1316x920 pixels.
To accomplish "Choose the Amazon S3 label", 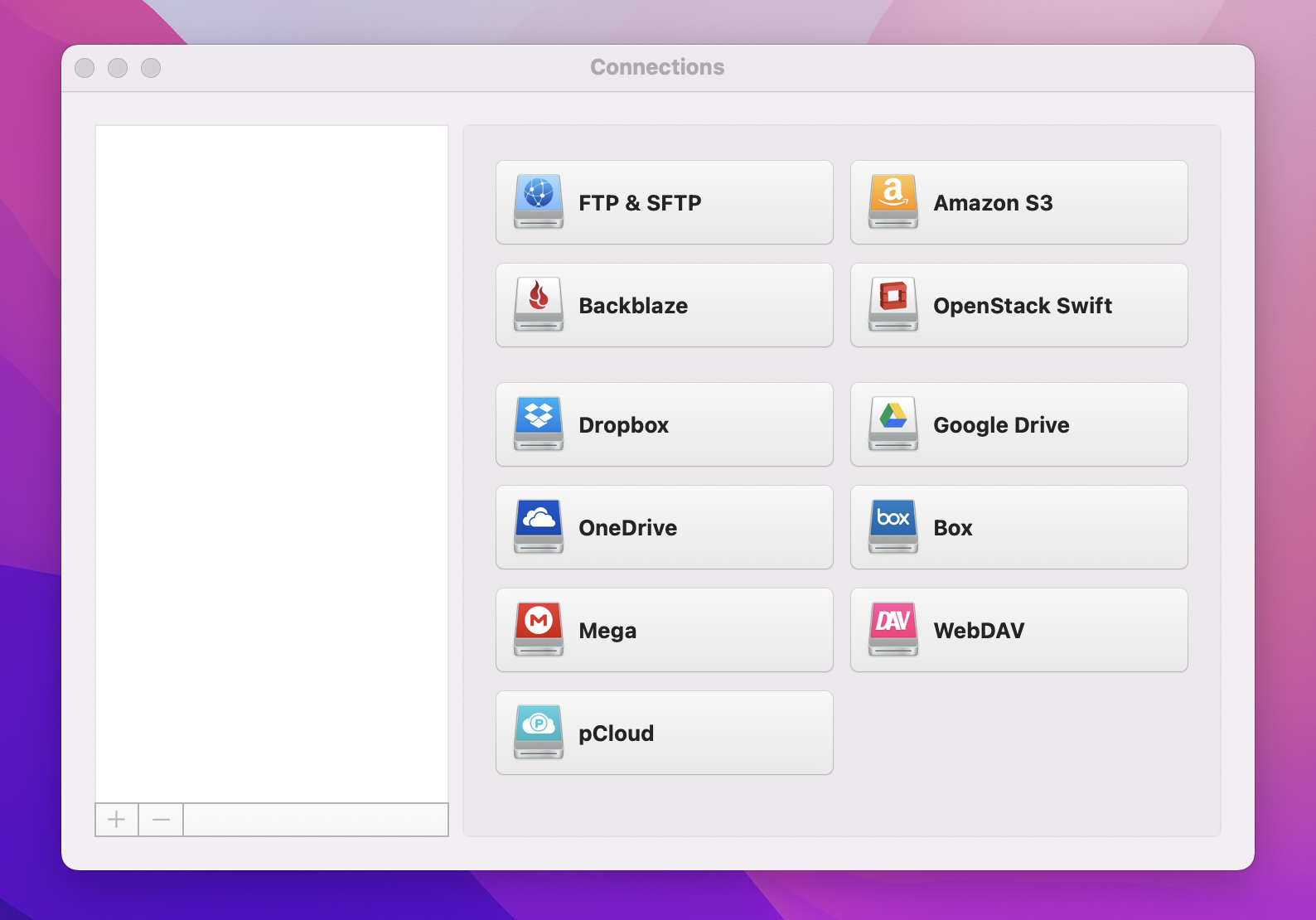I will (993, 203).
